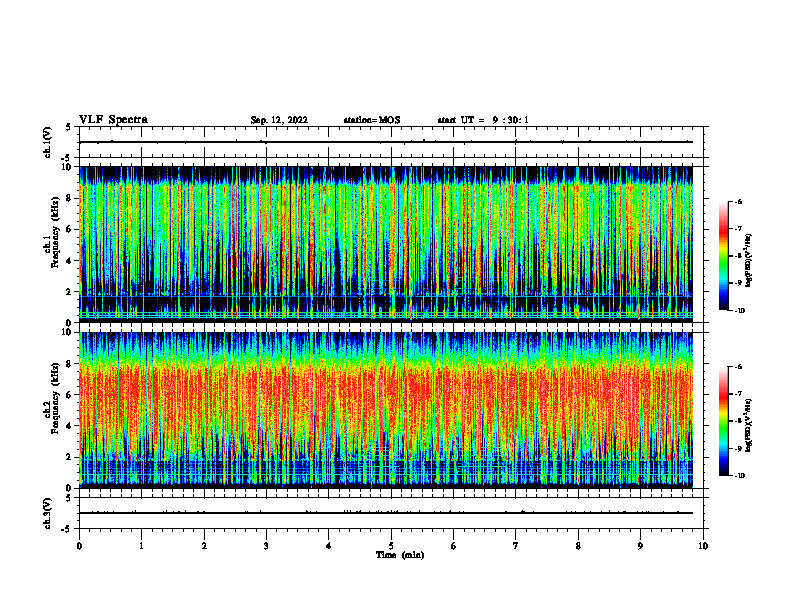Click the -6 label on ch.1 color bar

click(739, 201)
